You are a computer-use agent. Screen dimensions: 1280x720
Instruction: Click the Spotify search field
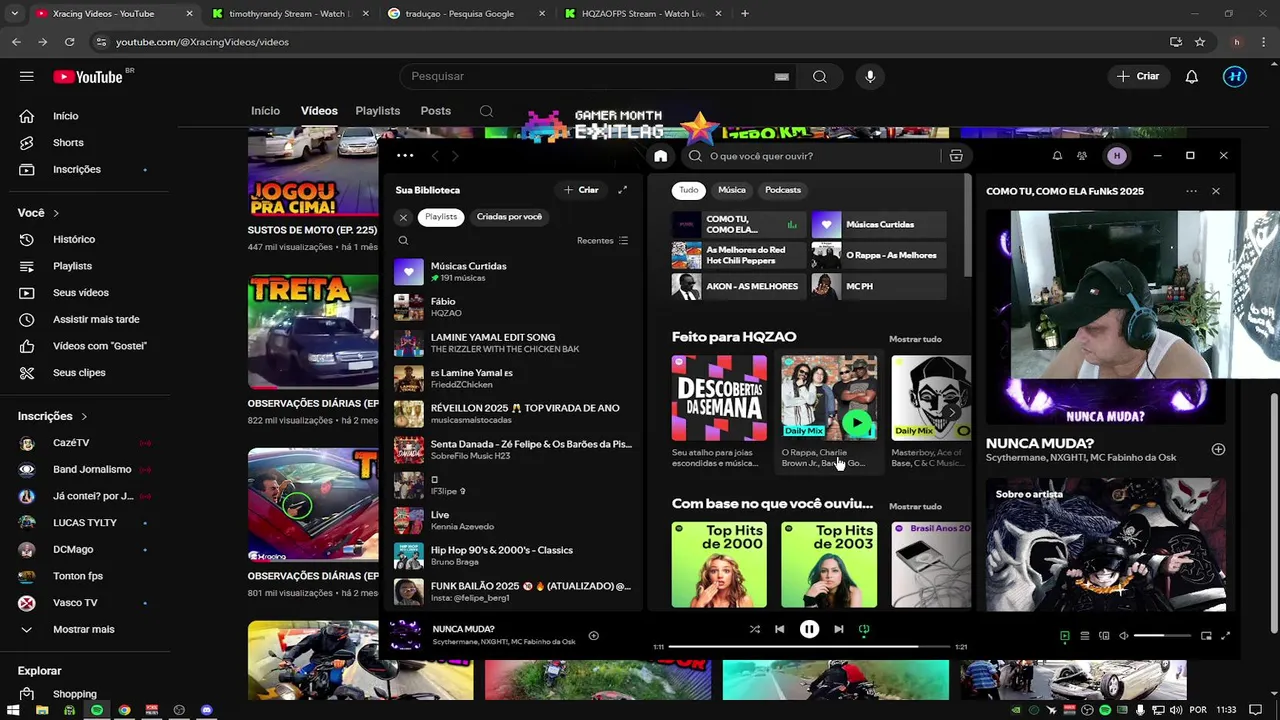tap(822, 156)
